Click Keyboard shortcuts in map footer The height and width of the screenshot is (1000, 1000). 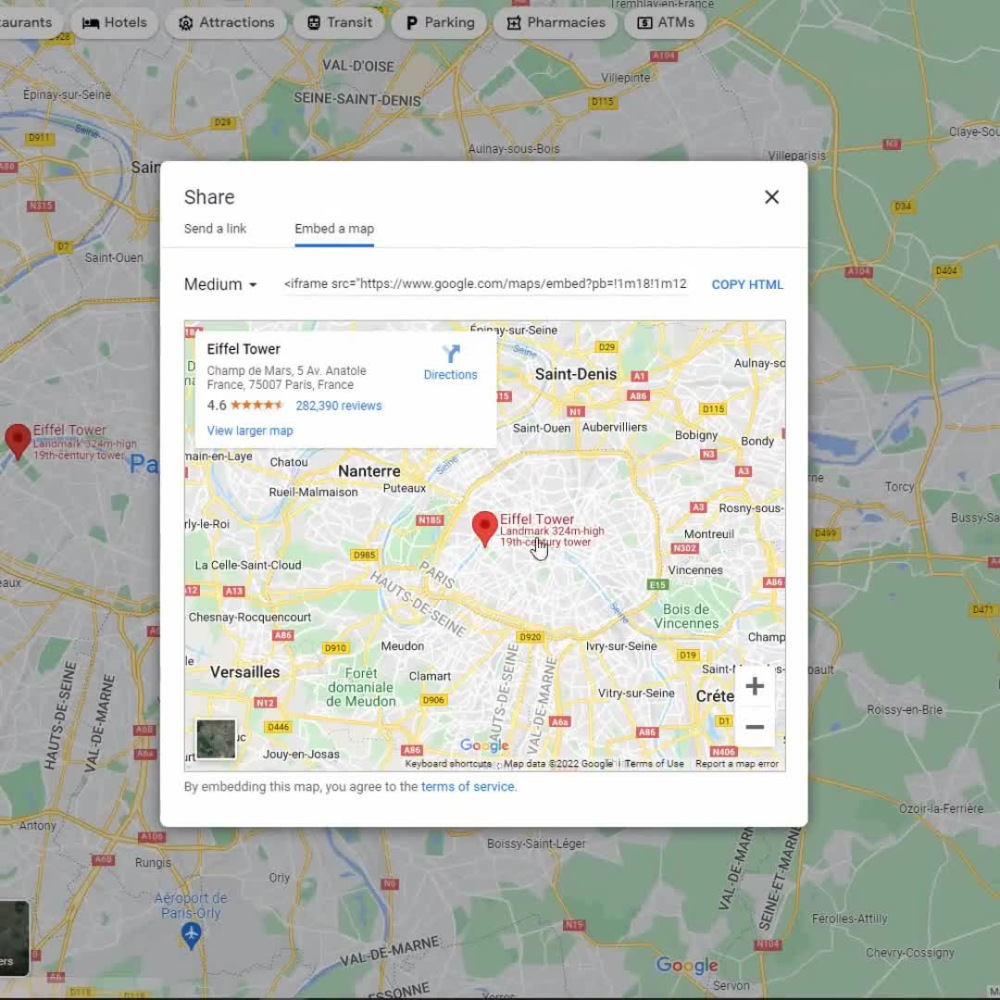pos(448,763)
